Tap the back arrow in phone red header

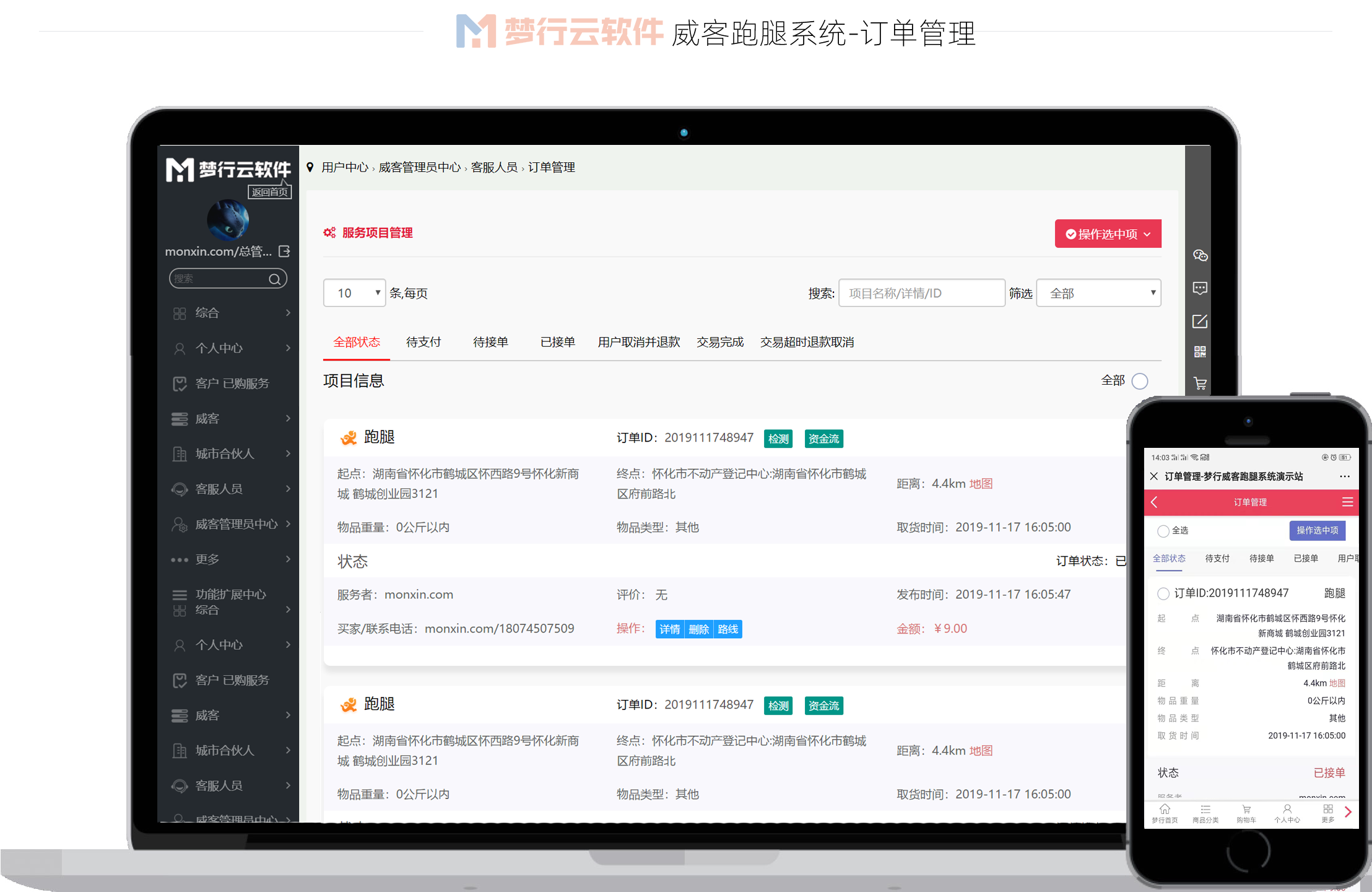tap(1154, 502)
